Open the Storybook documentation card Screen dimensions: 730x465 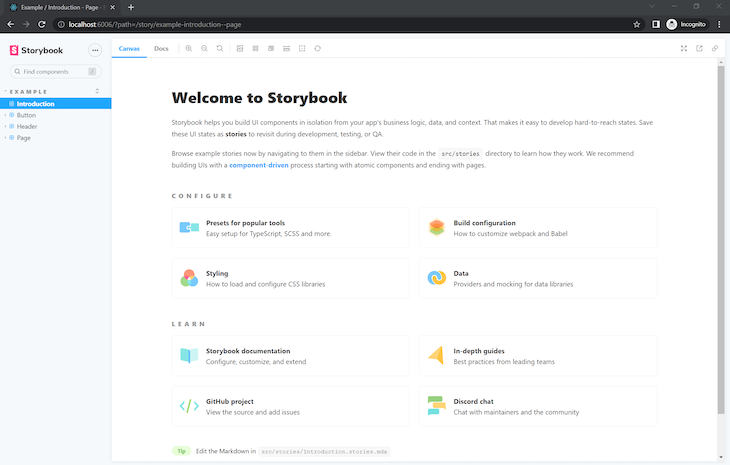click(290, 356)
